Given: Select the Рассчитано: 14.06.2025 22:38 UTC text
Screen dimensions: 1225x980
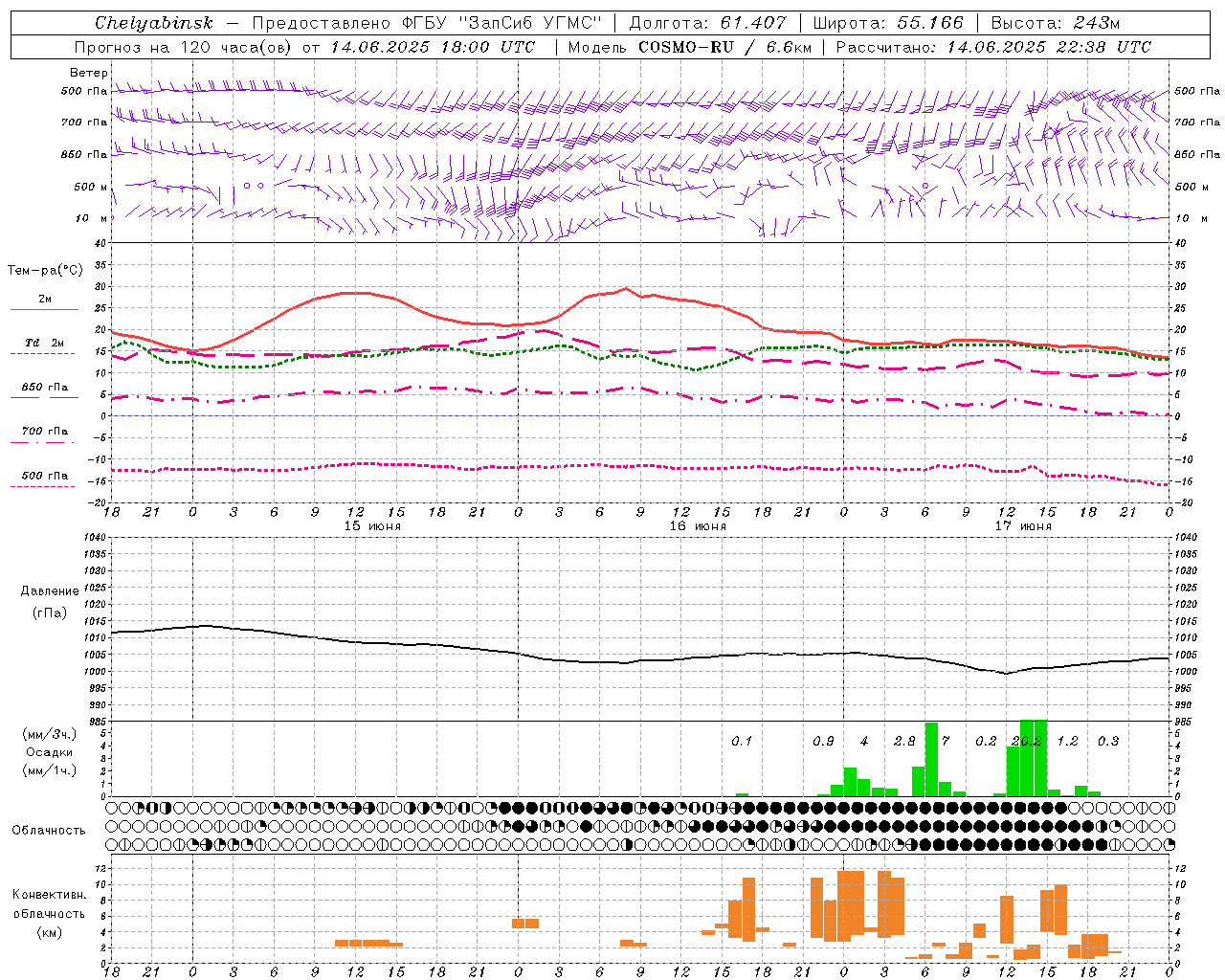Looking at the screenshot, I should click(994, 47).
